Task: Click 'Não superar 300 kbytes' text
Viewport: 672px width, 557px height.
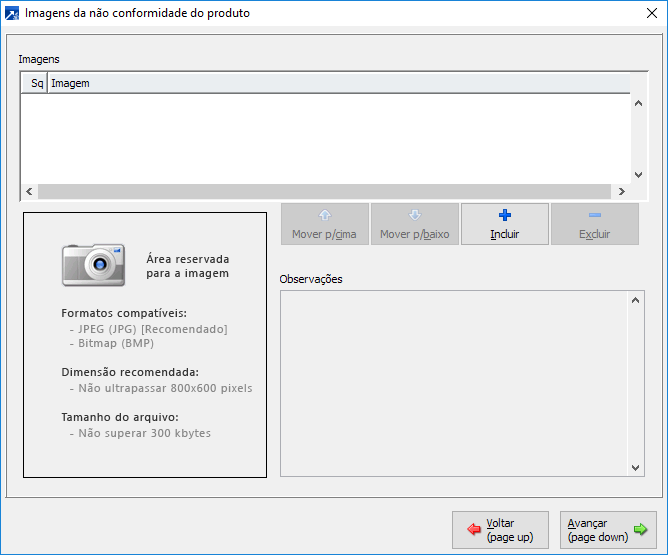Action: [145, 435]
